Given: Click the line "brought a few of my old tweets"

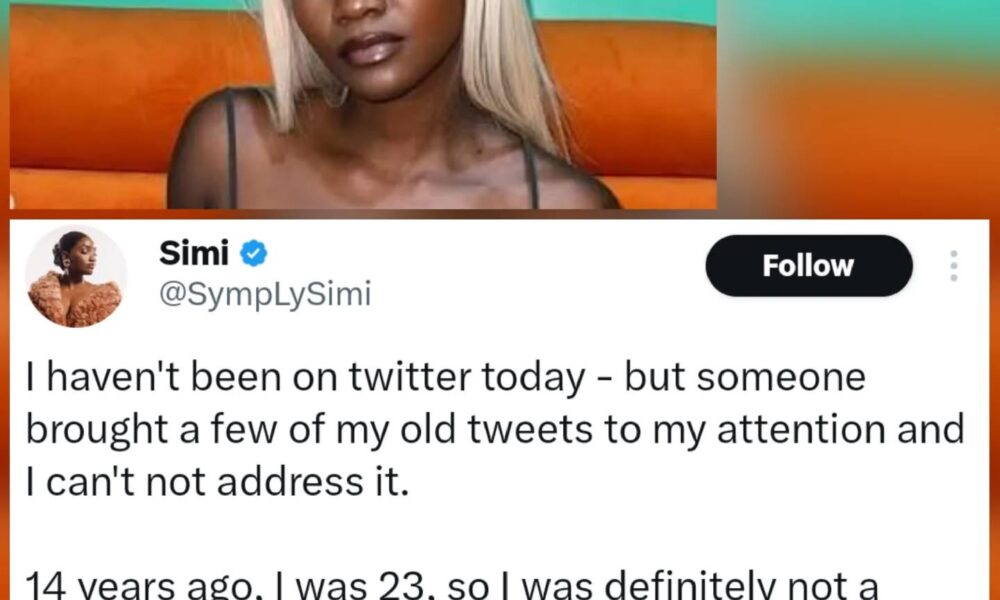Looking at the screenshot, I should tap(495, 430).
